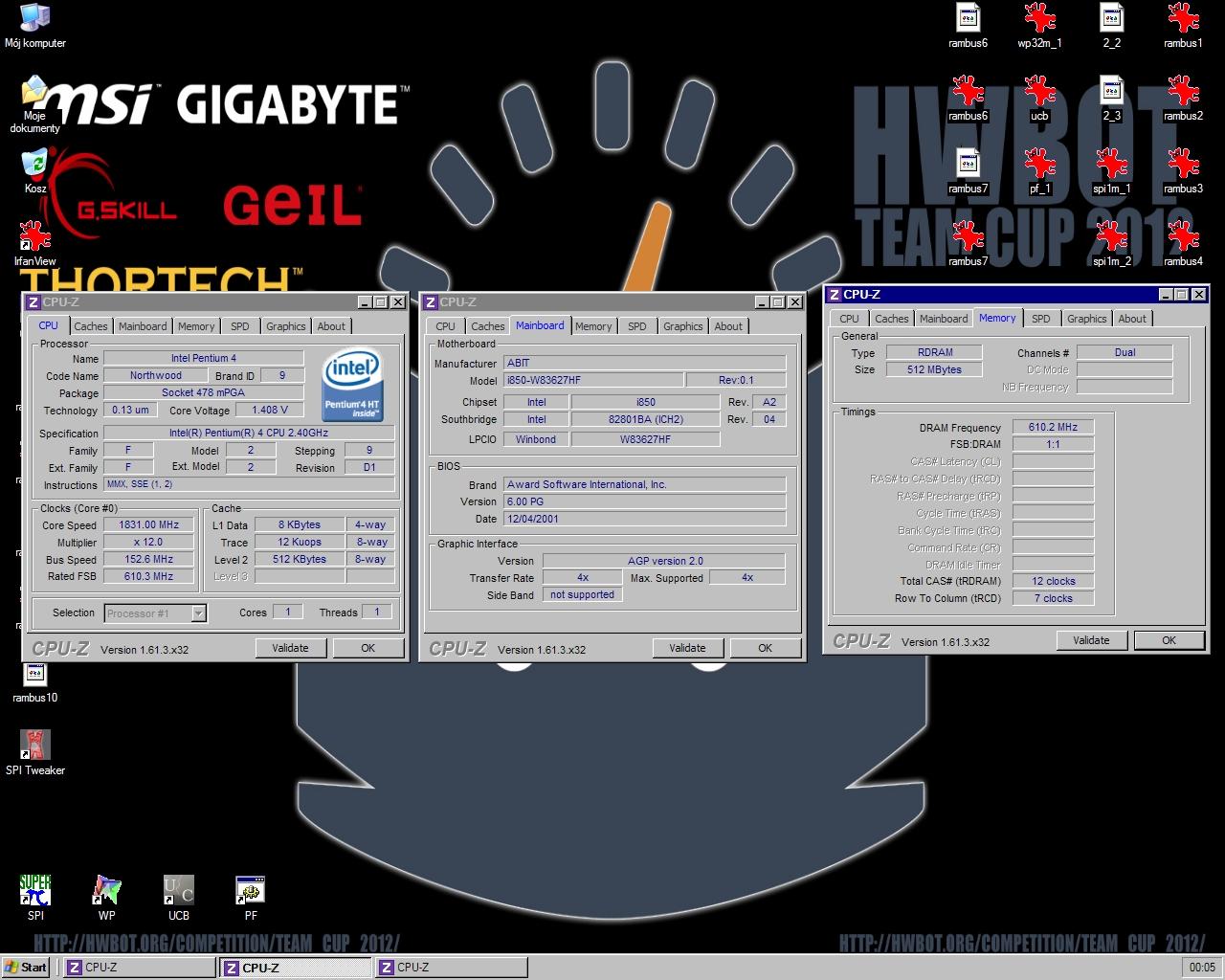Open SPD tab in Memory window
This screenshot has width=1225, height=980.
point(1041,319)
